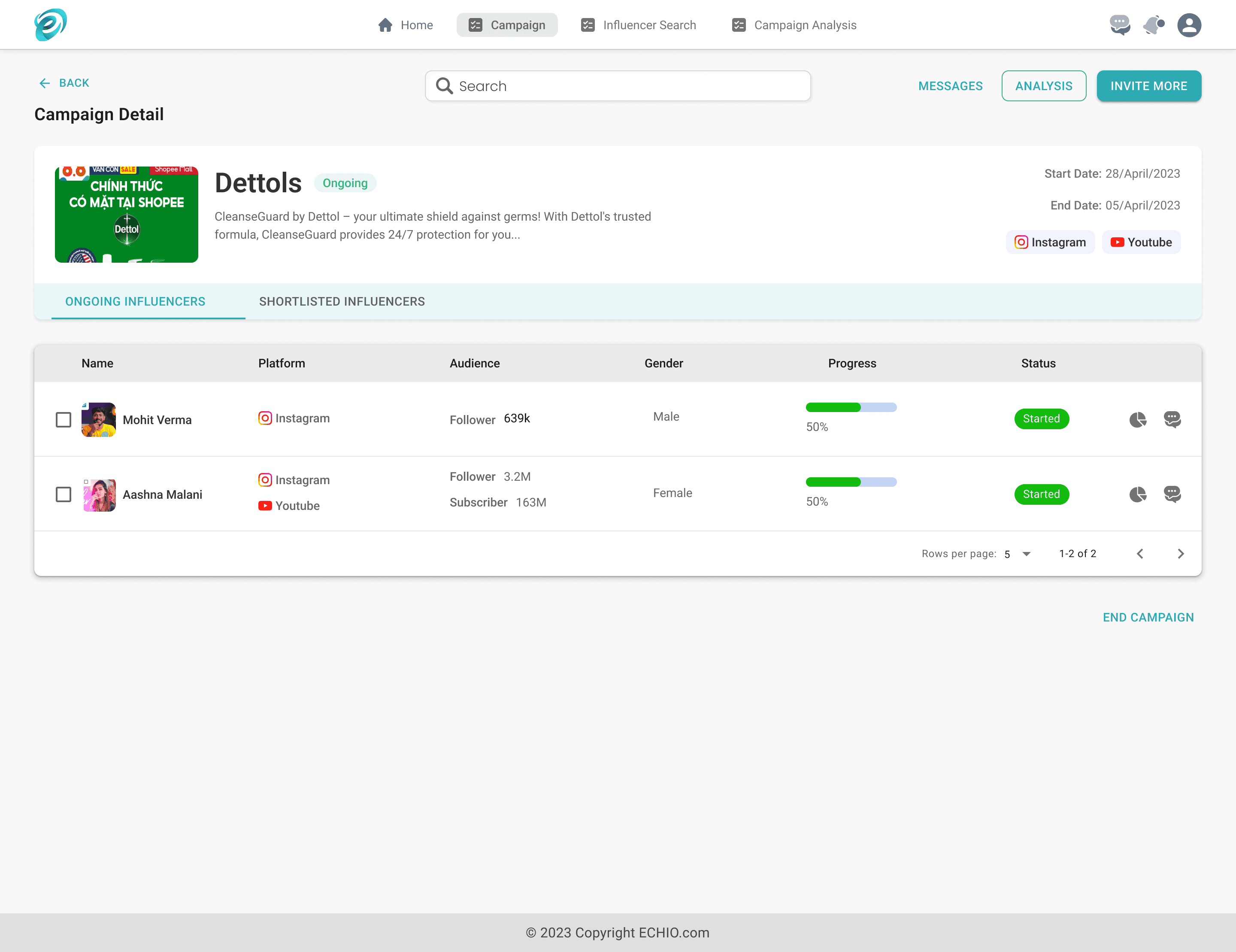The height and width of the screenshot is (952, 1236).
Task: Click the Start Date 28/April/2023 text
Action: point(1112,174)
